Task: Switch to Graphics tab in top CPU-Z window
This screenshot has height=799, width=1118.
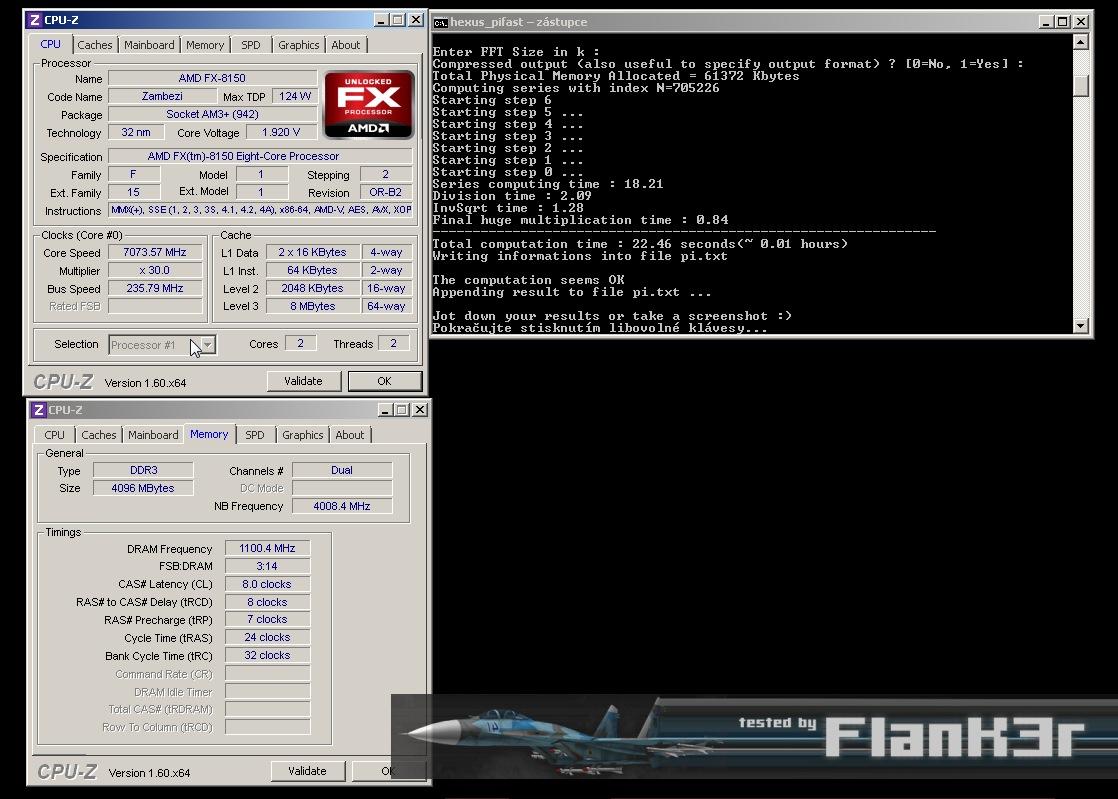Action: [298, 45]
